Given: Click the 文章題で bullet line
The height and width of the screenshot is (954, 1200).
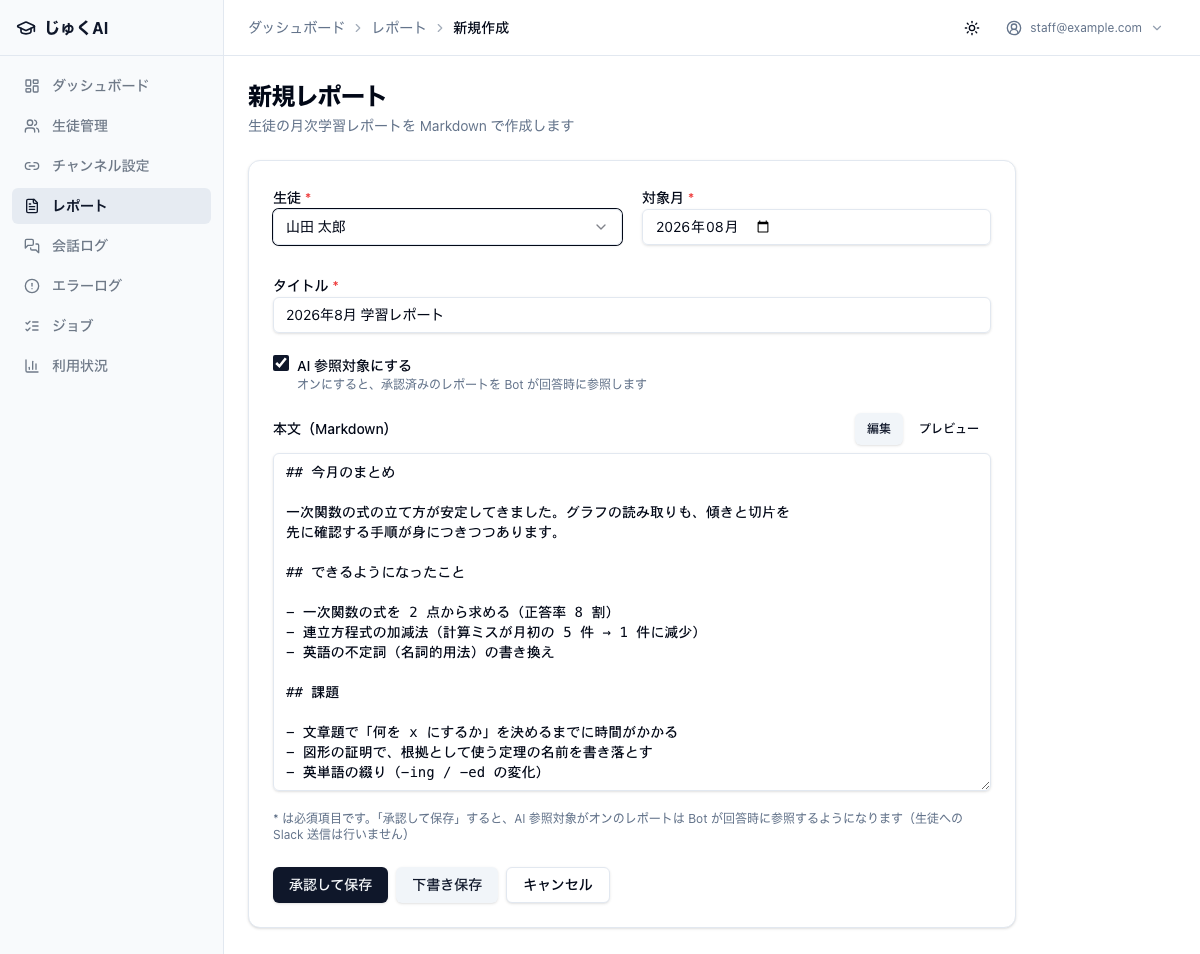Looking at the screenshot, I should 482,732.
